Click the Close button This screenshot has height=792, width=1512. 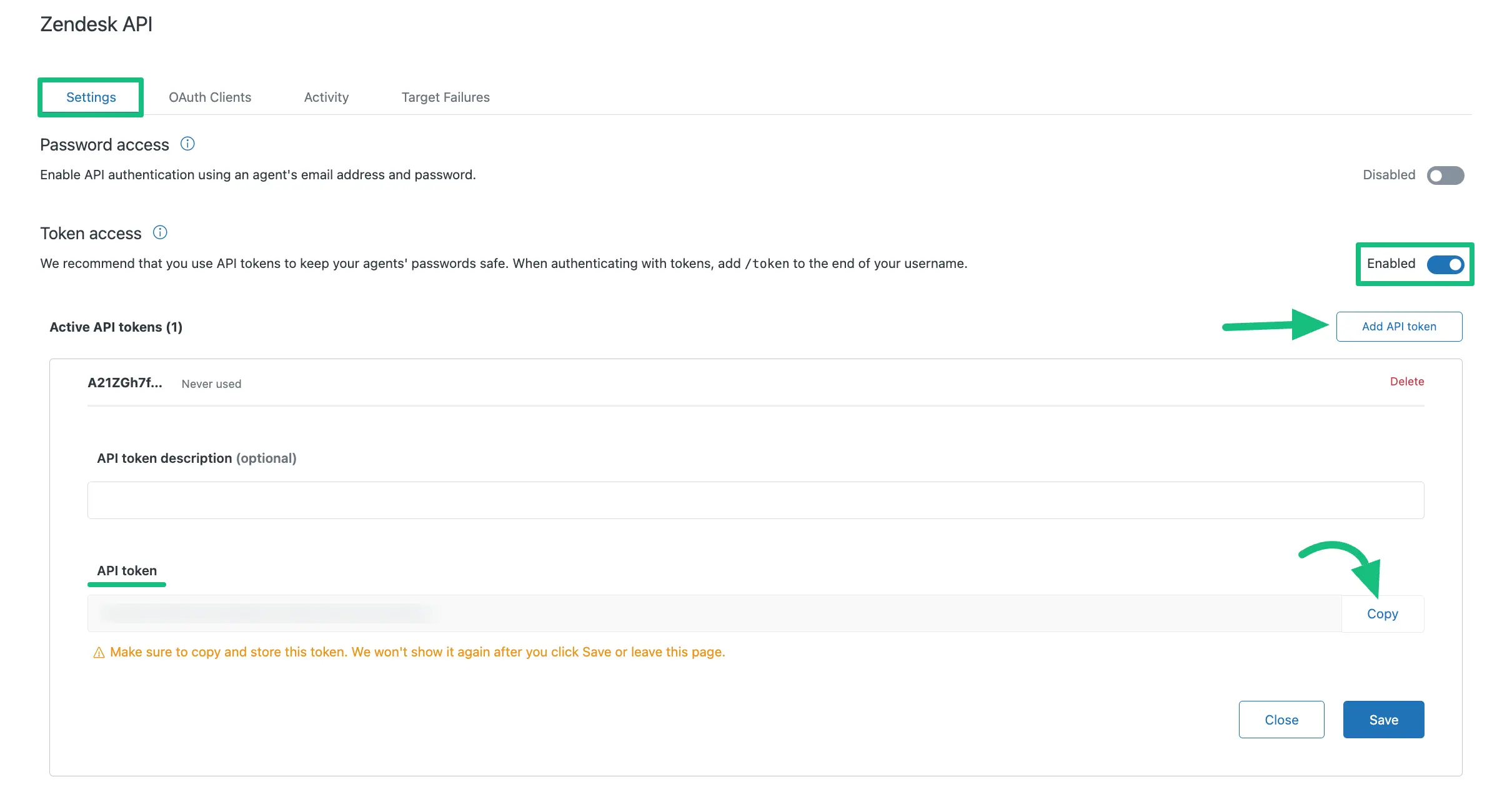1281,719
